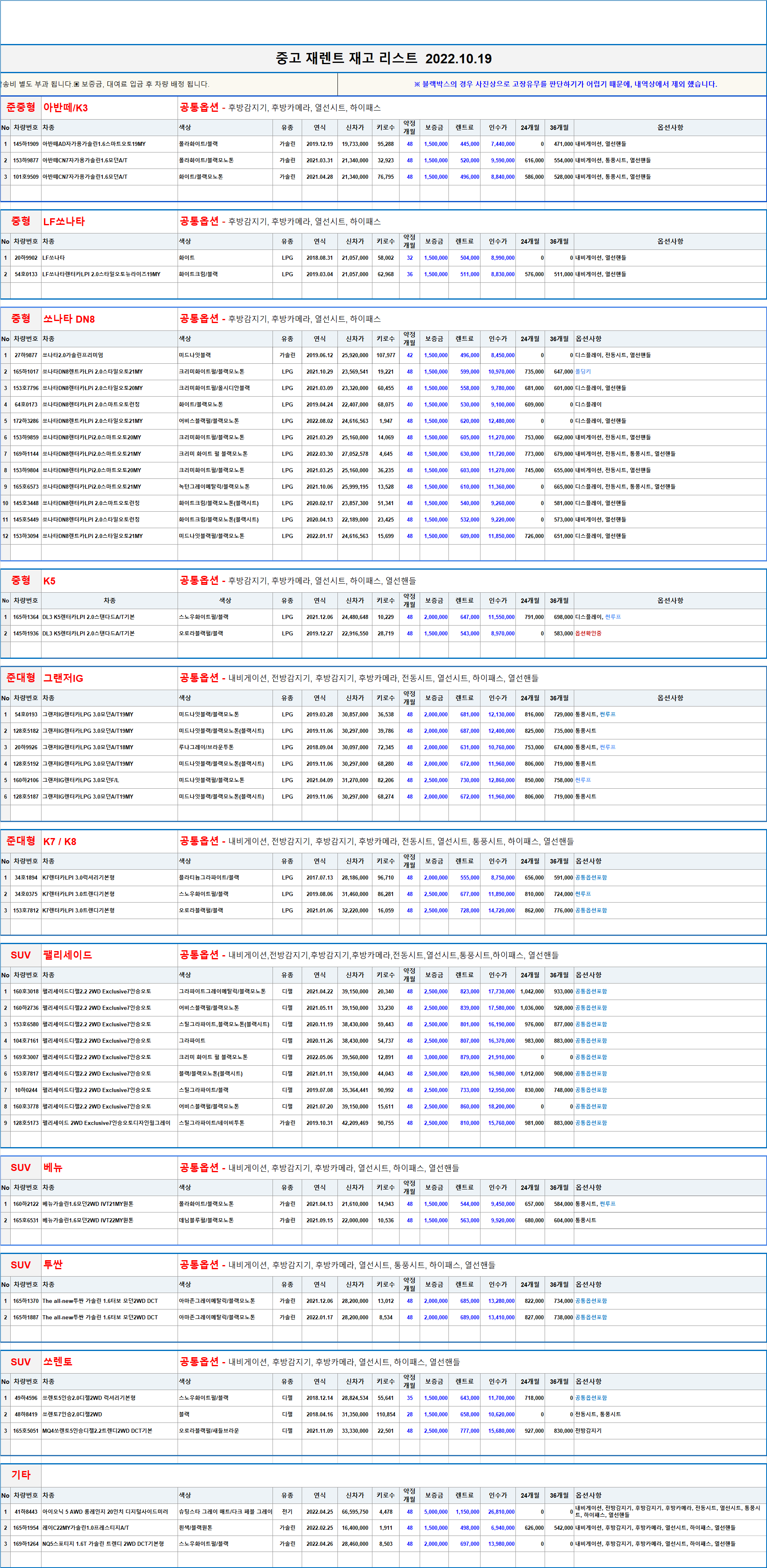Select the '준중형' category cell
Image resolution: width=767 pixels, height=1568 pixels.
(x=21, y=107)
